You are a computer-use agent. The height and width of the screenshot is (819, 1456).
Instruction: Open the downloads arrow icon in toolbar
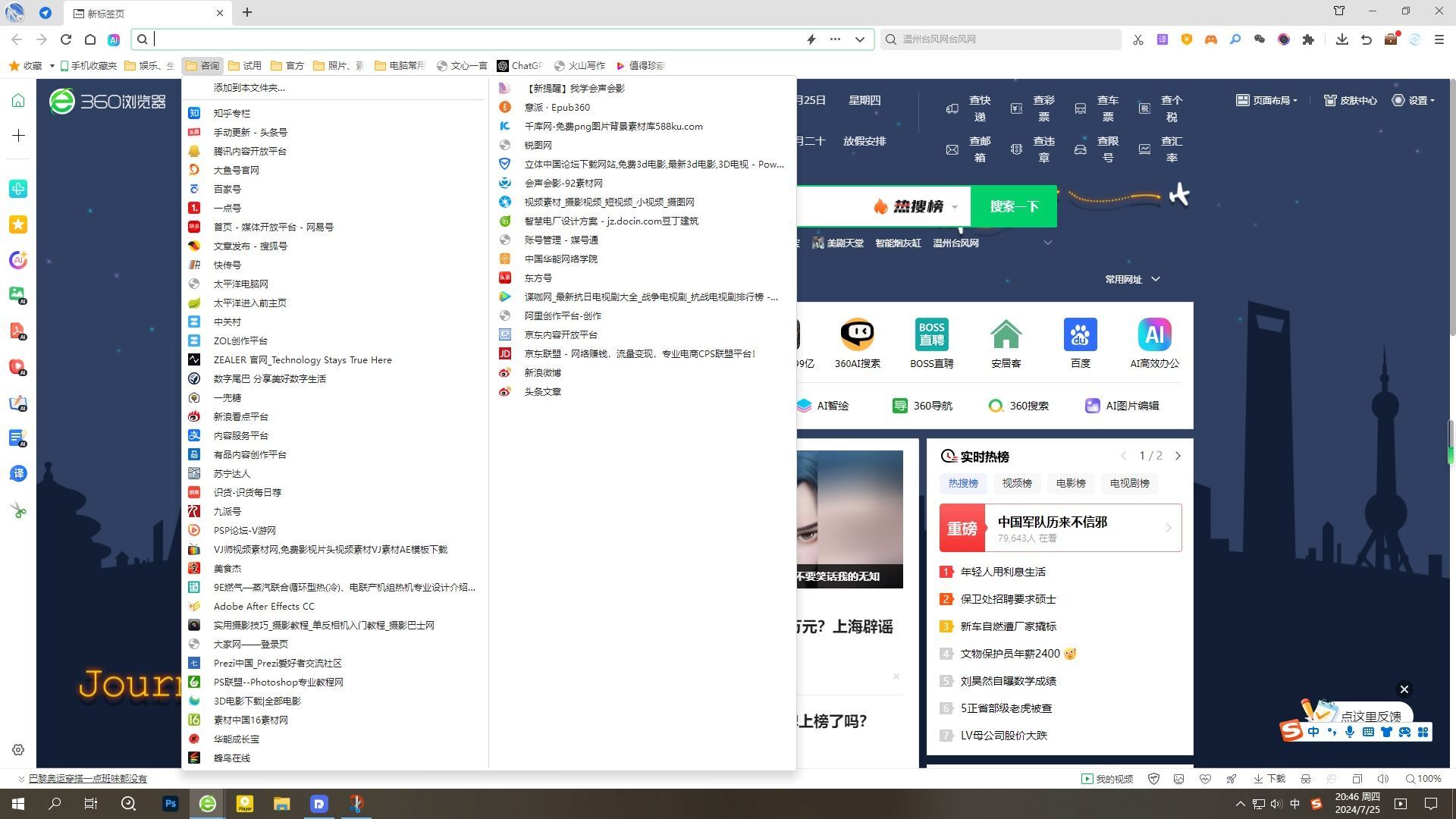1341,39
